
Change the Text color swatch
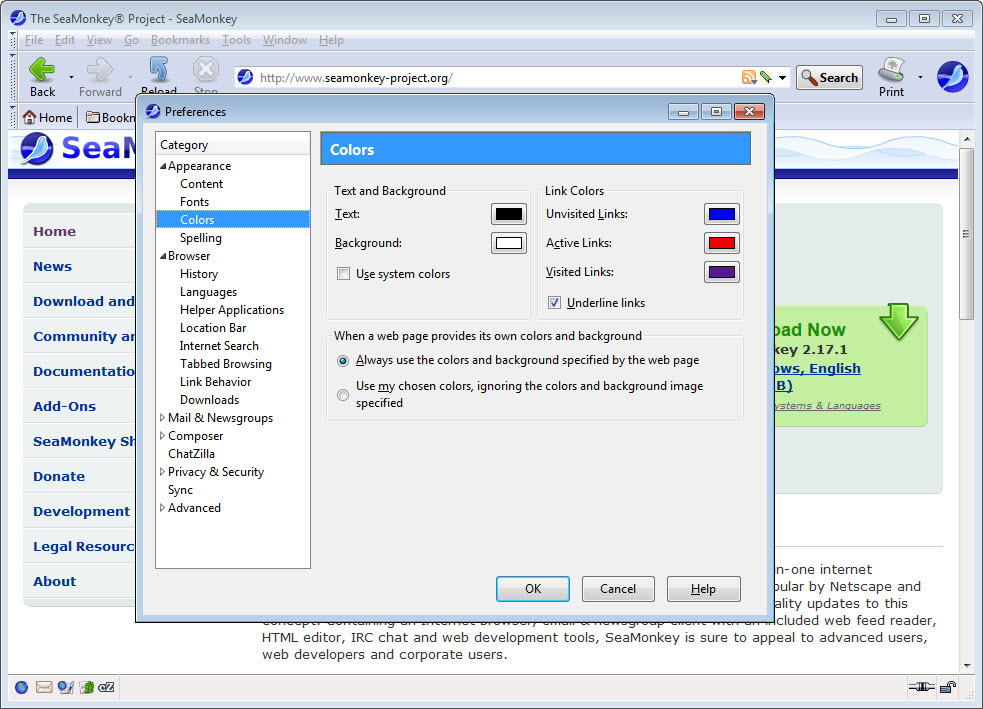coord(508,214)
